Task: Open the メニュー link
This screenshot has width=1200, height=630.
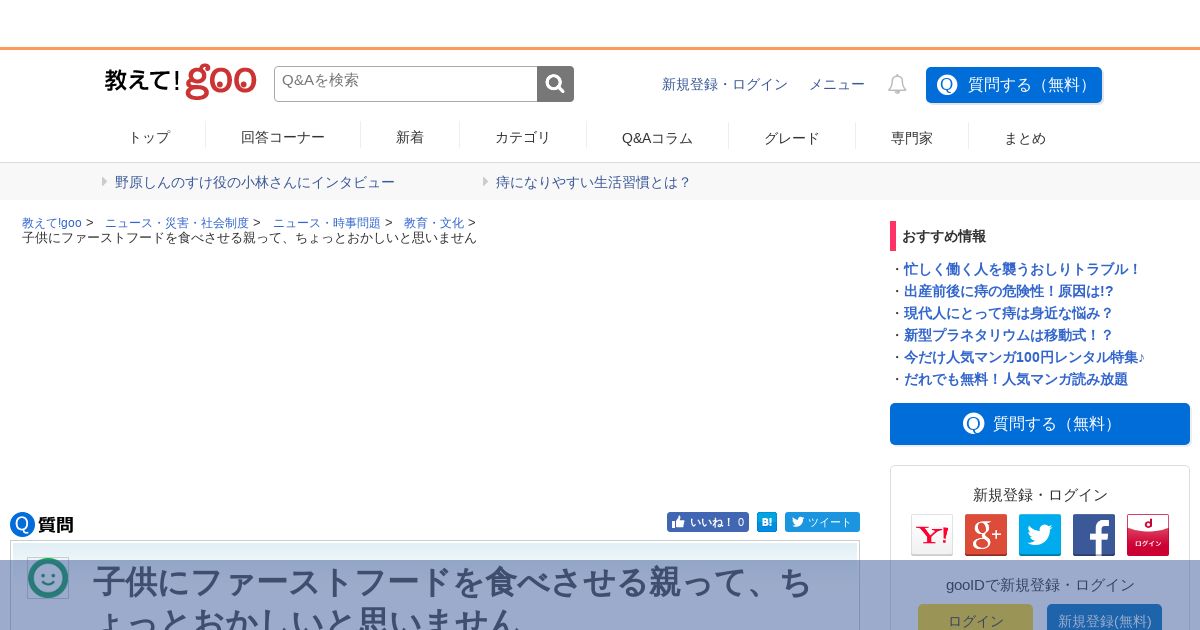Action: coord(837,85)
